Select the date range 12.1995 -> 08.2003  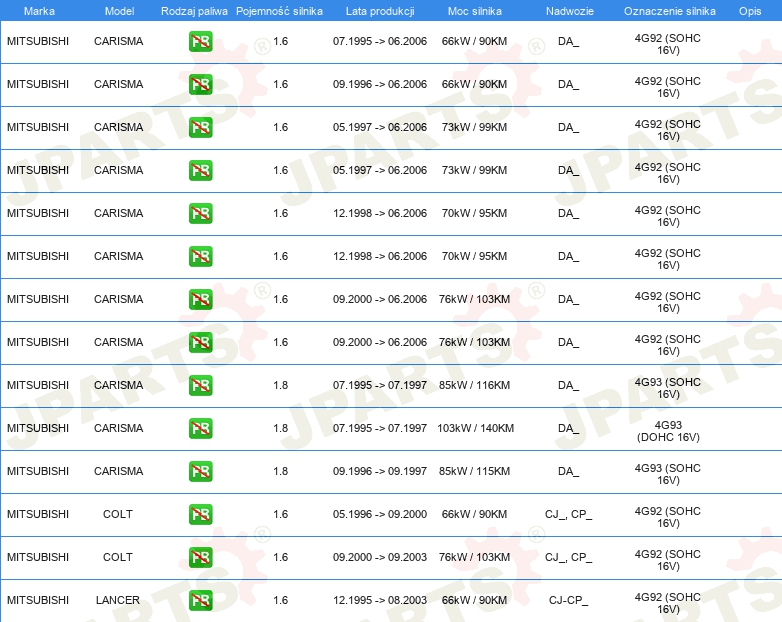coord(380,600)
